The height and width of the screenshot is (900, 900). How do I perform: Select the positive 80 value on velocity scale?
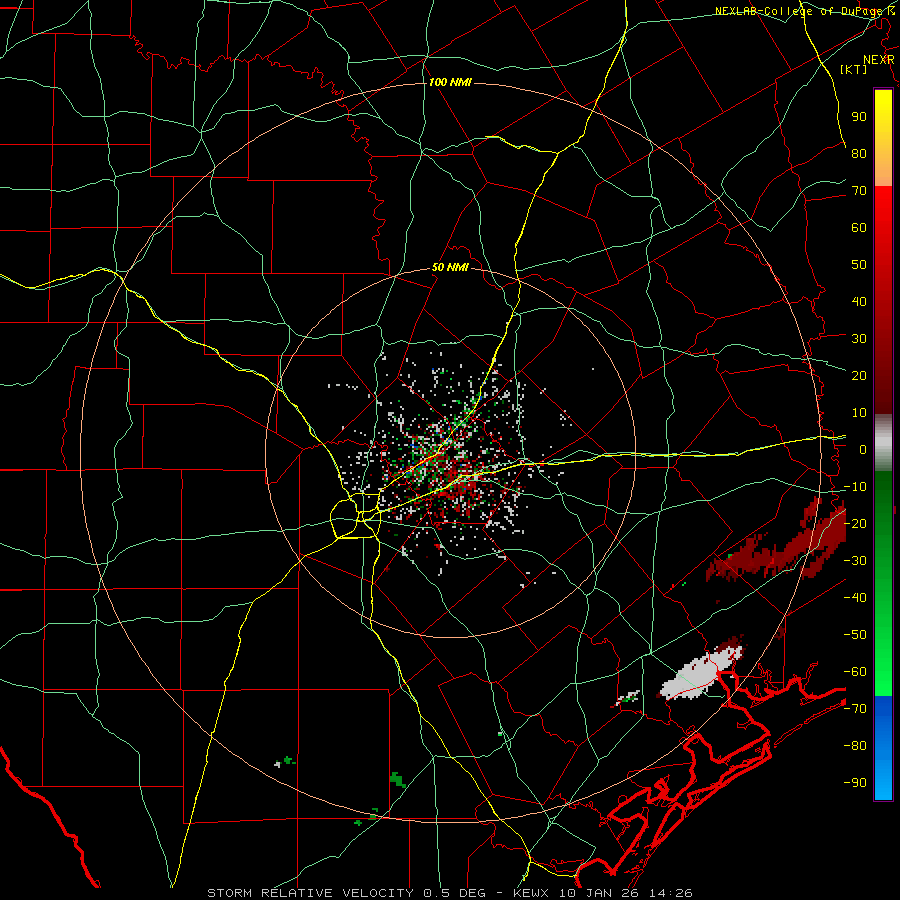859,153
